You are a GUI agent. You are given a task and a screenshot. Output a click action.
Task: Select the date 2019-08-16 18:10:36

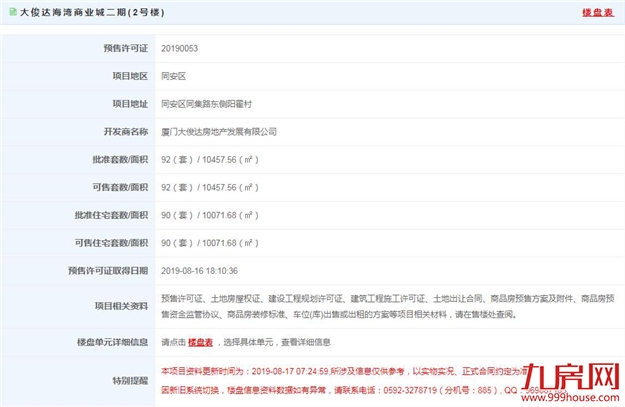(x=199, y=271)
